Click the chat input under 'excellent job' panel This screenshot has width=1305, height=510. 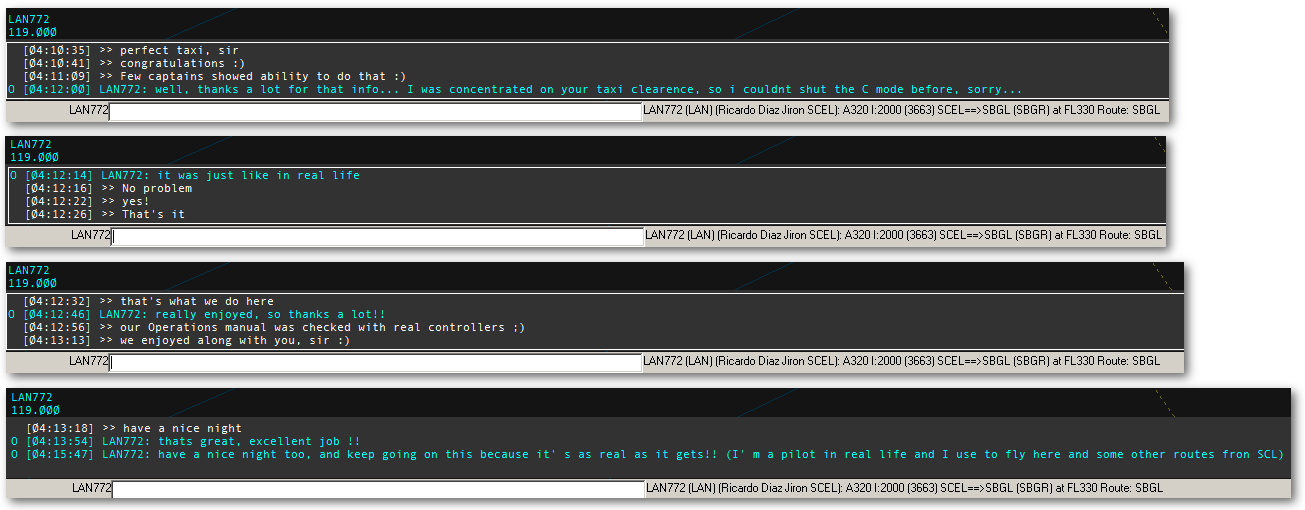coord(378,489)
